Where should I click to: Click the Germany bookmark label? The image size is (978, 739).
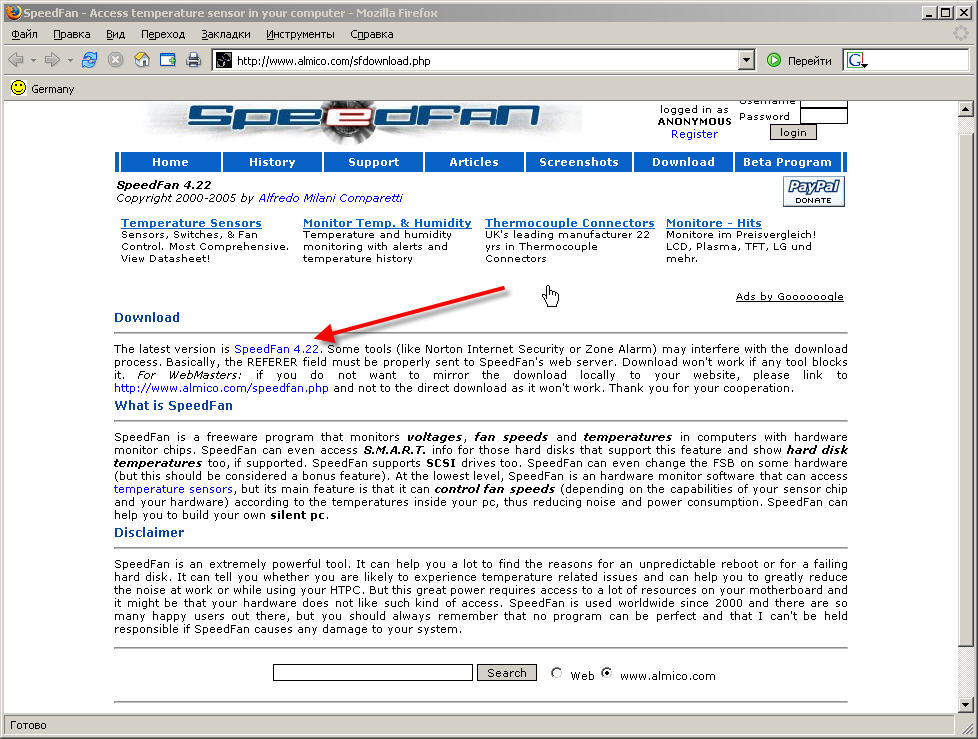click(x=53, y=89)
